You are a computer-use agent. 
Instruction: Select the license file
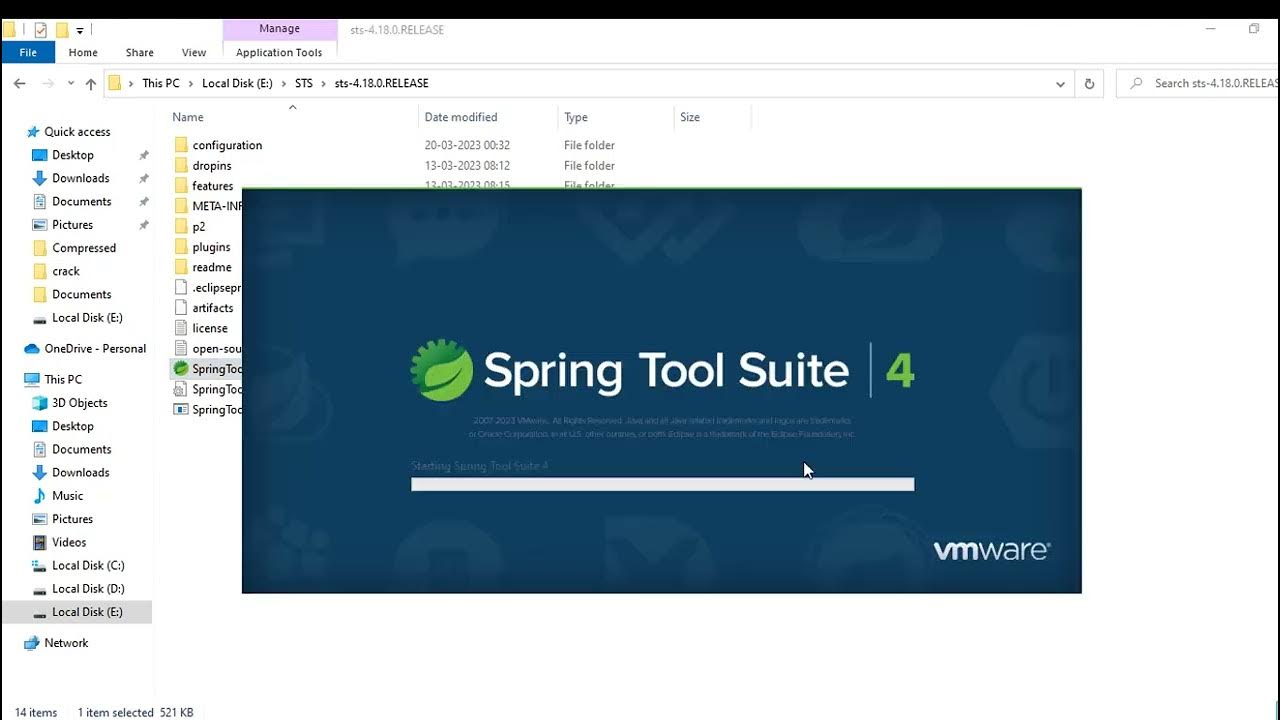point(210,328)
